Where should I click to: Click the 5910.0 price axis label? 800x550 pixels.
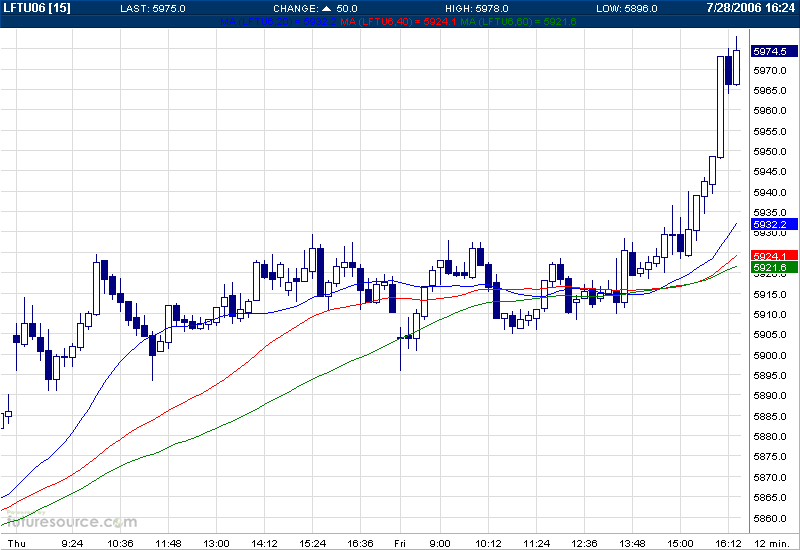(x=770, y=314)
